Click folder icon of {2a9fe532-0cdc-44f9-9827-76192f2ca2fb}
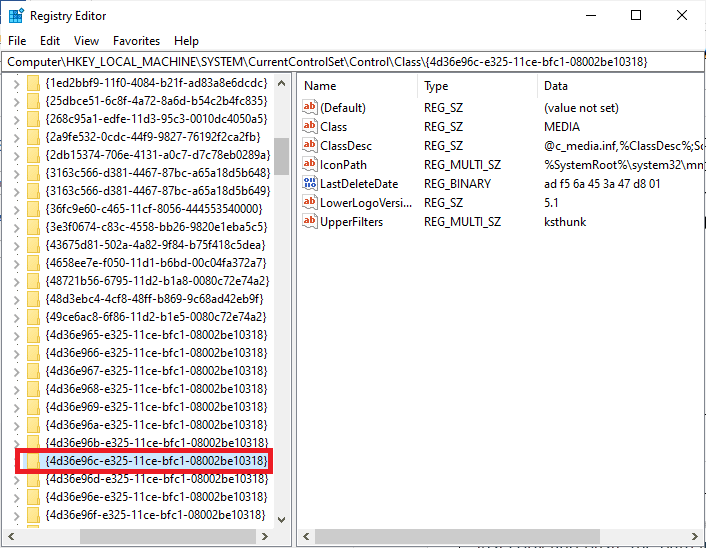 pos(33,137)
